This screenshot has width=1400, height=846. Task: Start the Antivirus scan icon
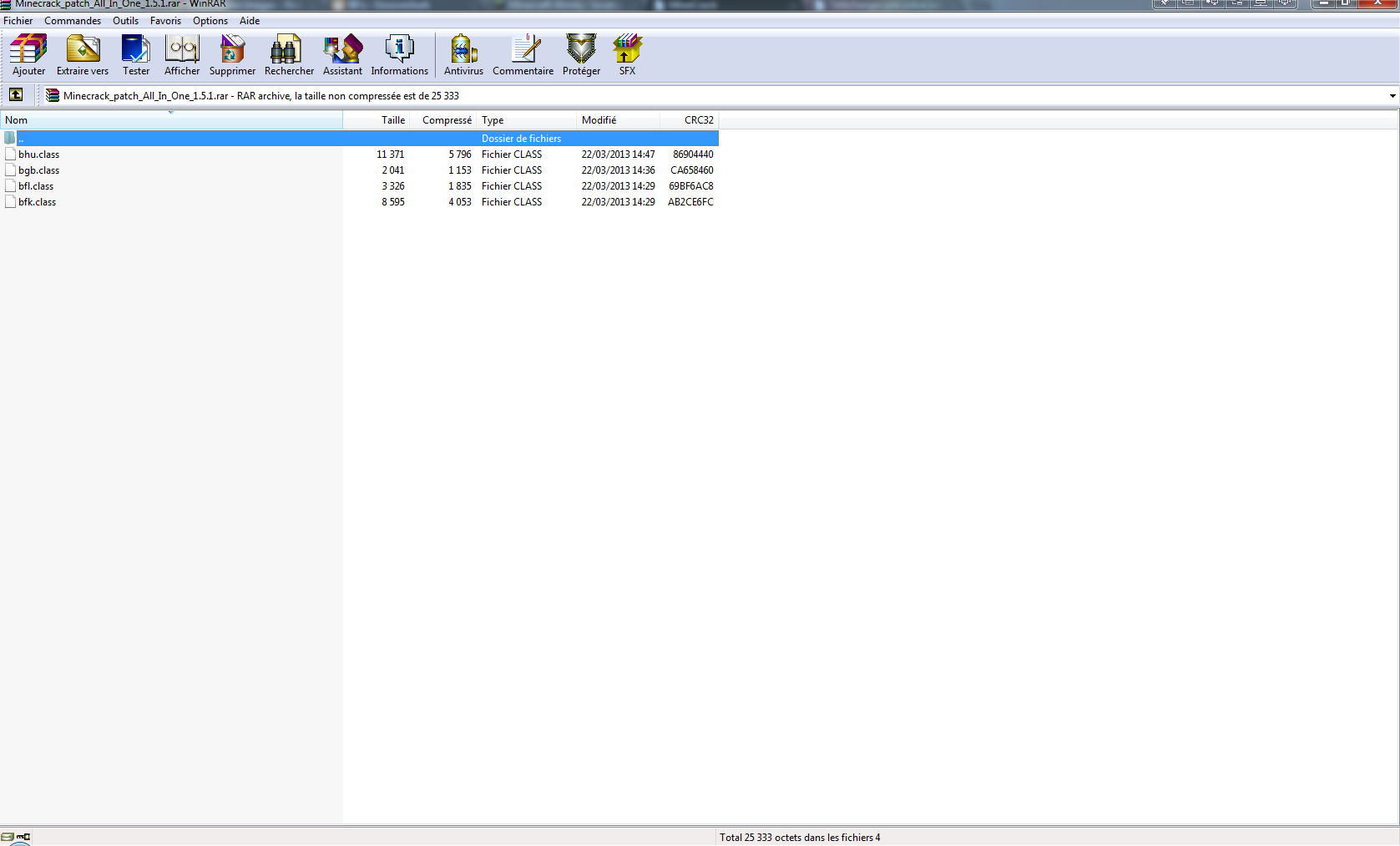pos(463,54)
